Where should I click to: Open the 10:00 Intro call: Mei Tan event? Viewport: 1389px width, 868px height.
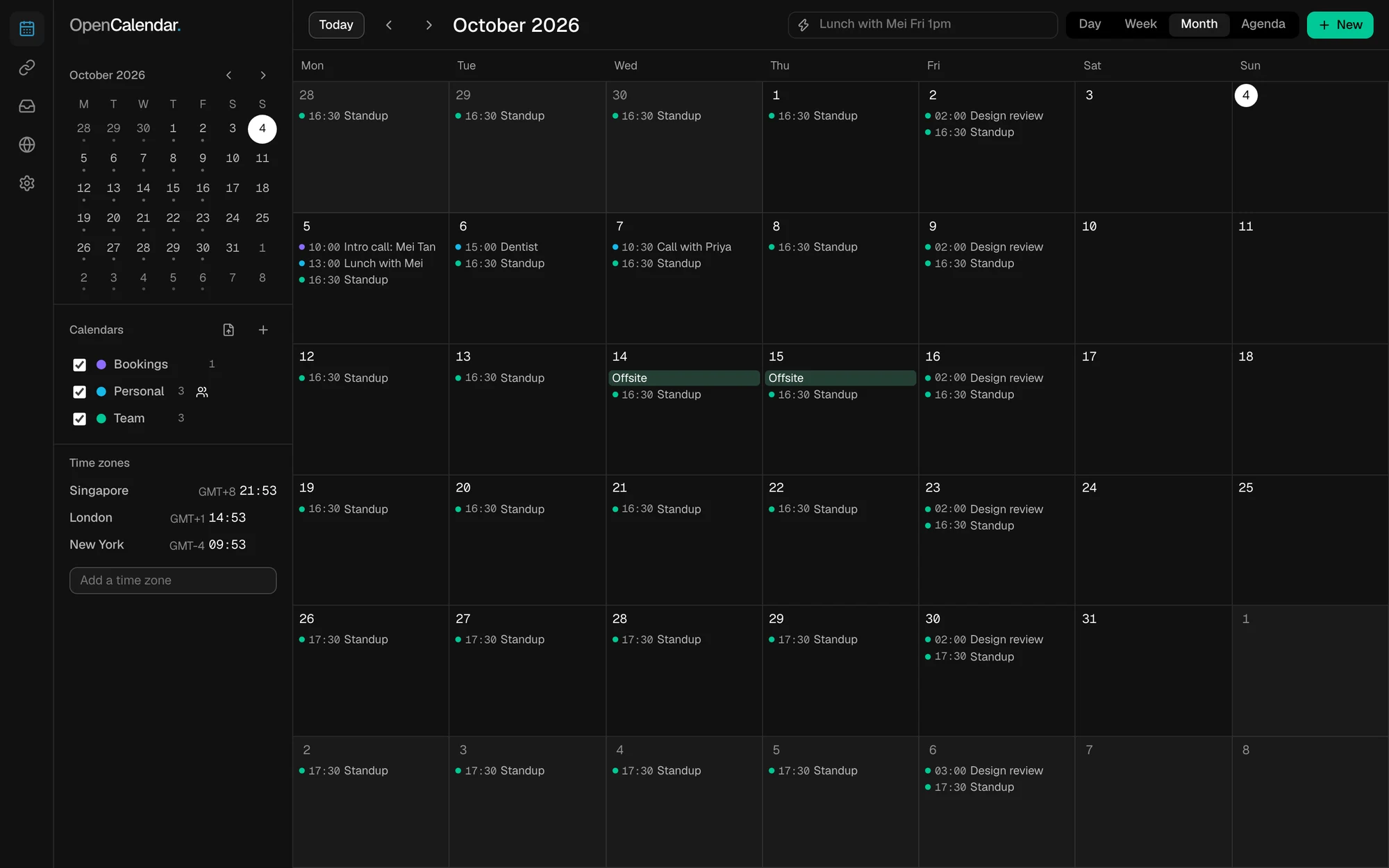tap(371, 247)
